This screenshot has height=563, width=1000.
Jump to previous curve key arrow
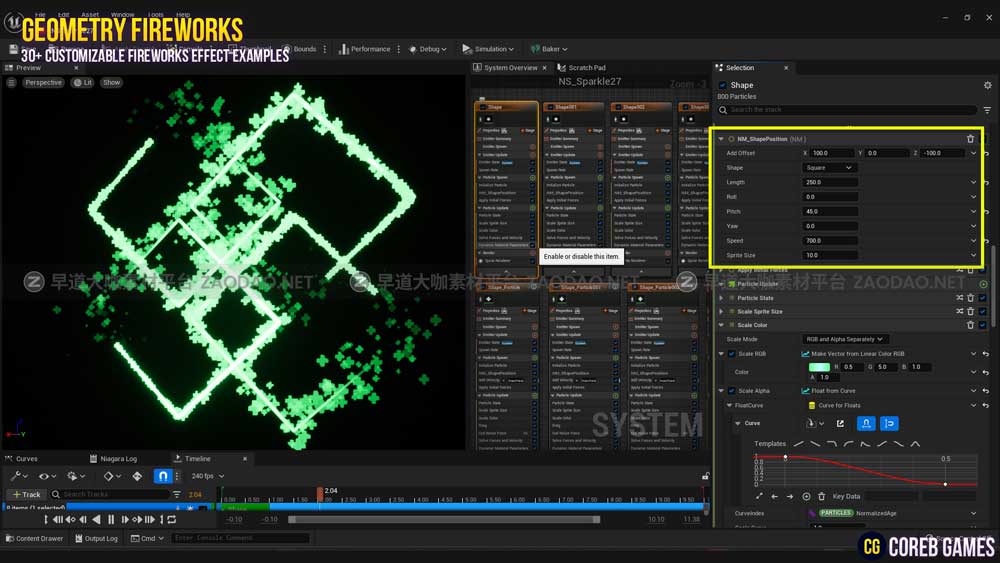pos(774,496)
